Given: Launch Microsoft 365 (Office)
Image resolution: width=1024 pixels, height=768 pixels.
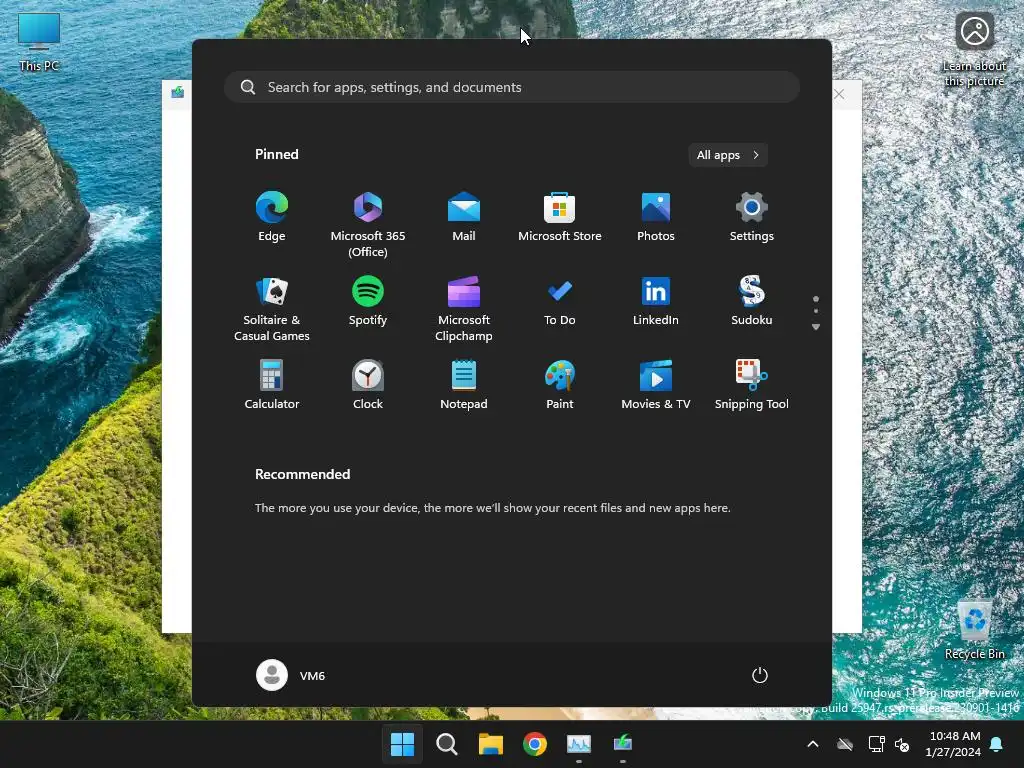Looking at the screenshot, I should pyautogui.click(x=368, y=225).
